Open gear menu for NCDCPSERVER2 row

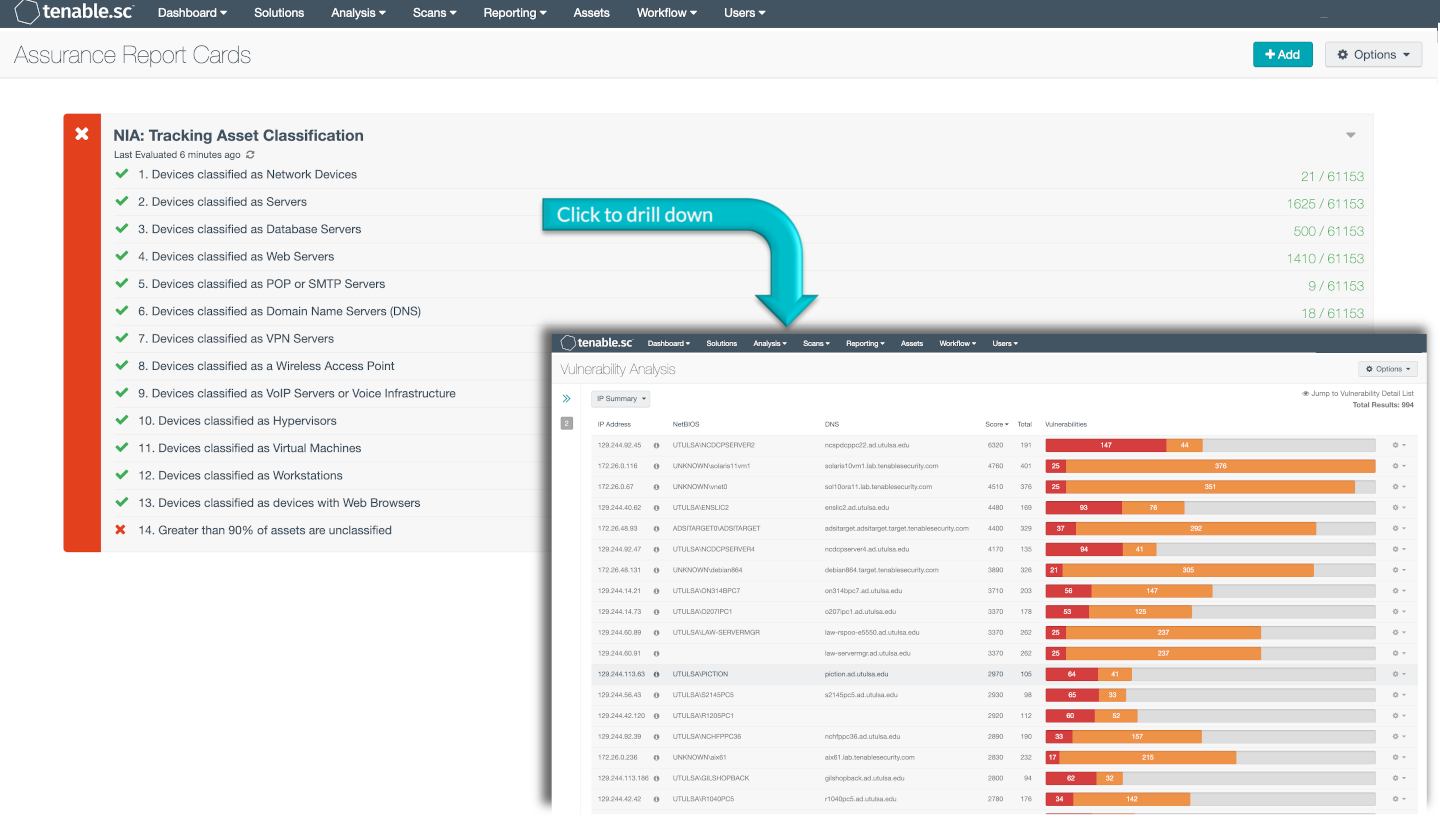click(x=1399, y=445)
